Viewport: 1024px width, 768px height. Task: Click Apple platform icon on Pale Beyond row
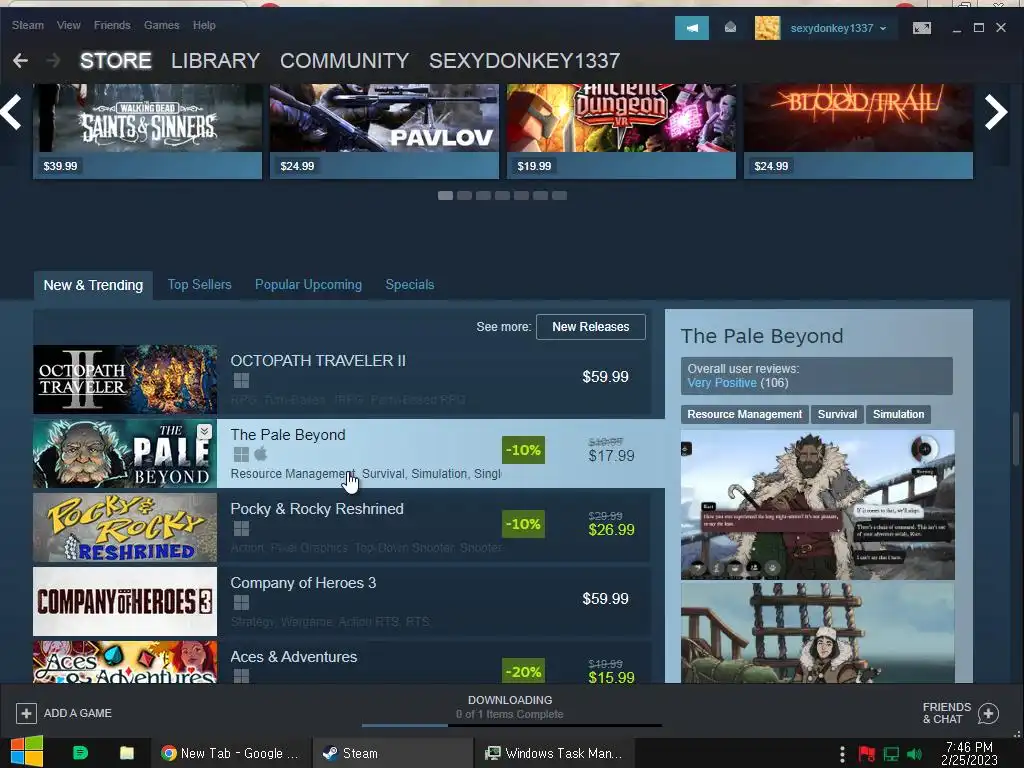(x=261, y=453)
